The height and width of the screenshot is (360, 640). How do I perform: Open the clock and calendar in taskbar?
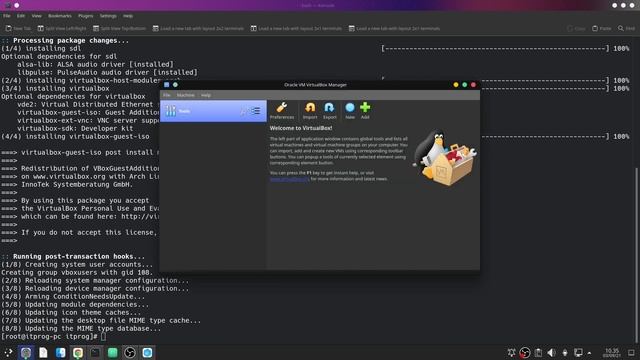tap(612, 353)
